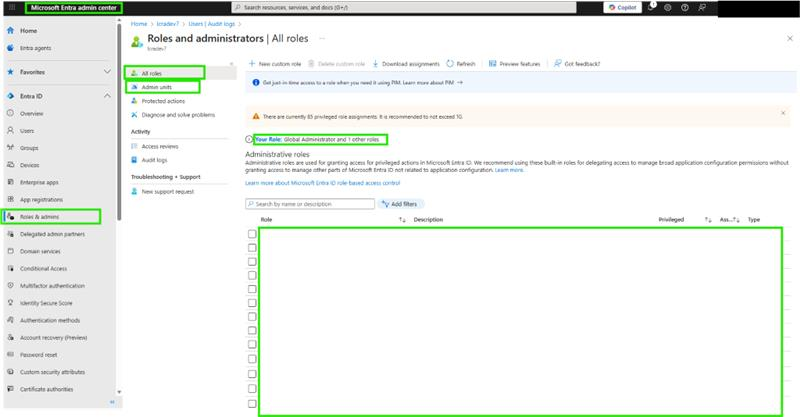Follow the Learn more about PIM arrow
This screenshot has height=417, width=800.
point(460,83)
